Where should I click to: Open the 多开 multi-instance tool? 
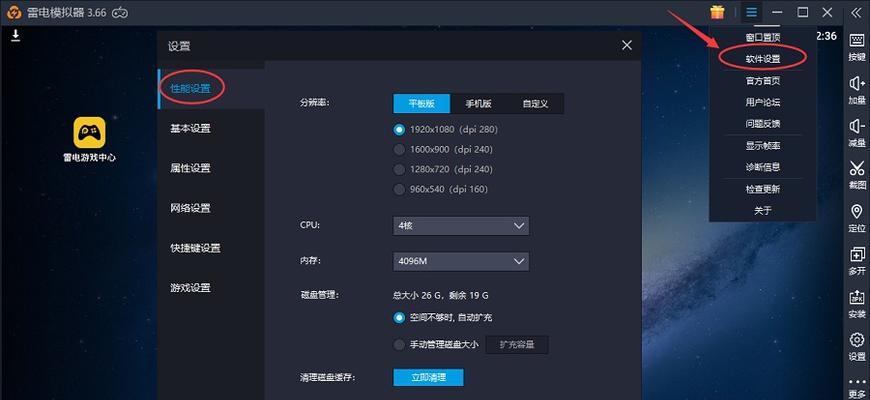point(857,262)
